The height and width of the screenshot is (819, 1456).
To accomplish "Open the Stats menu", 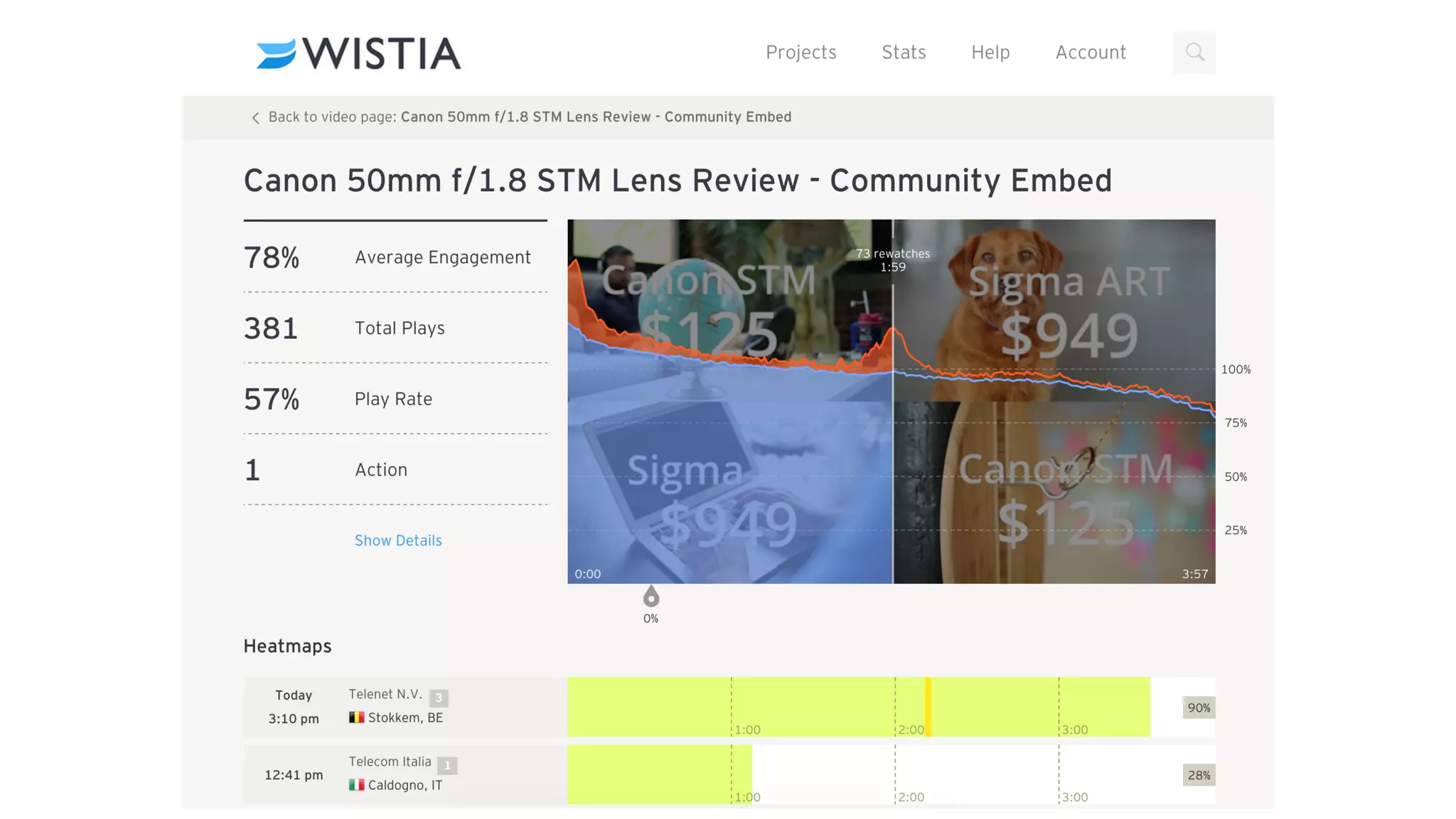I will tap(904, 53).
